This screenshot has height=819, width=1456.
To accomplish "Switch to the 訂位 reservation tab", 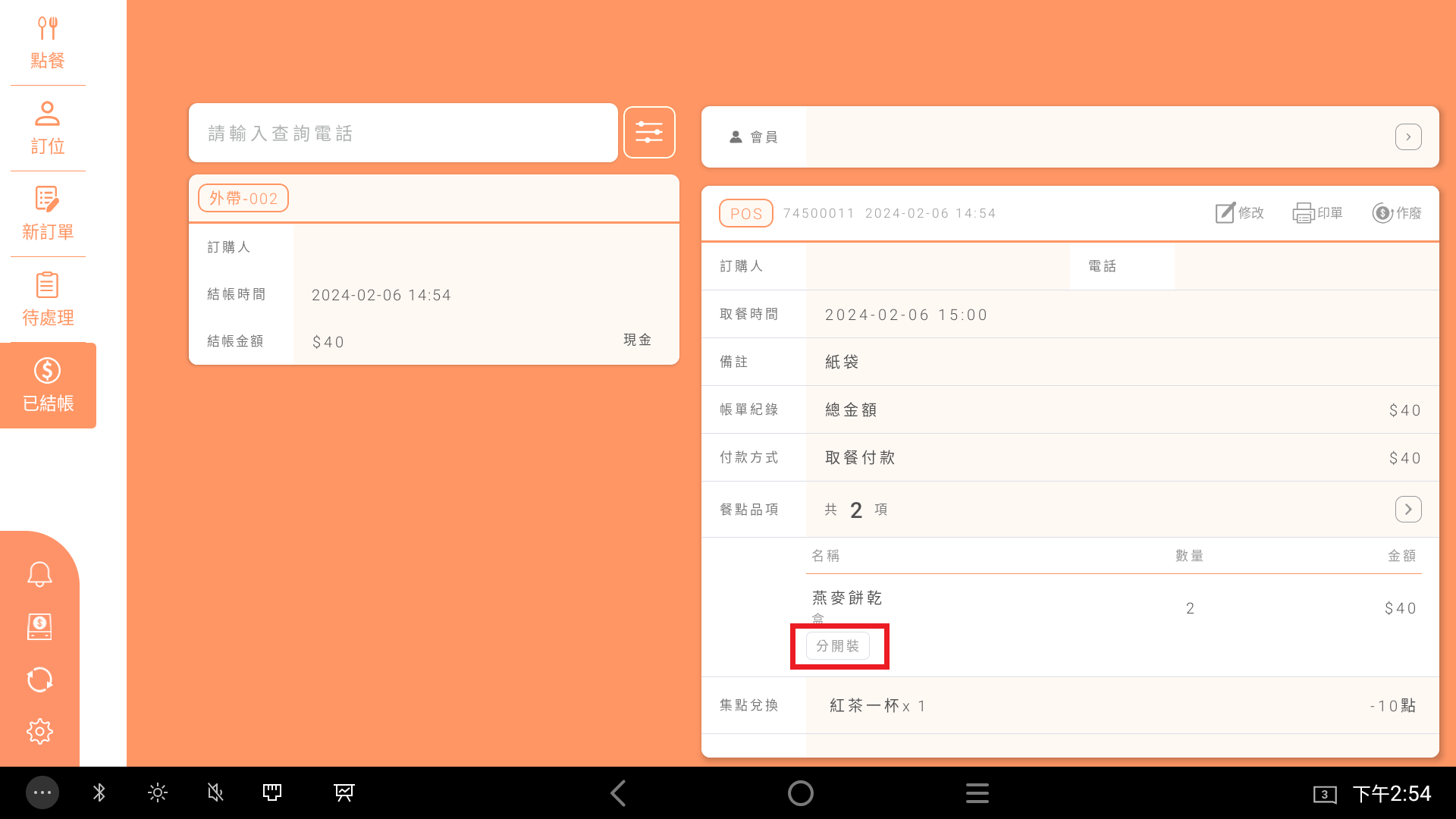I will [x=48, y=128].
